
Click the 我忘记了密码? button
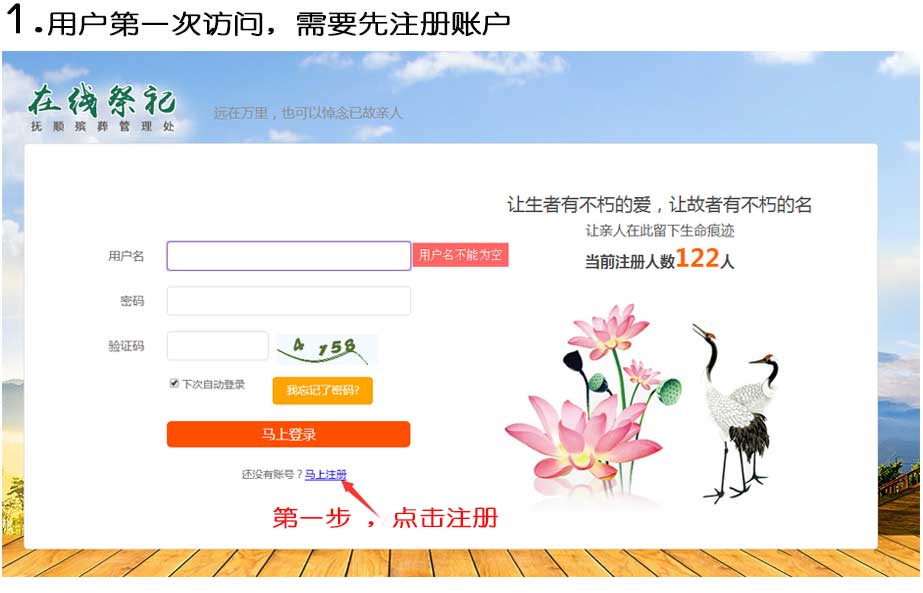tap(323, 390)
